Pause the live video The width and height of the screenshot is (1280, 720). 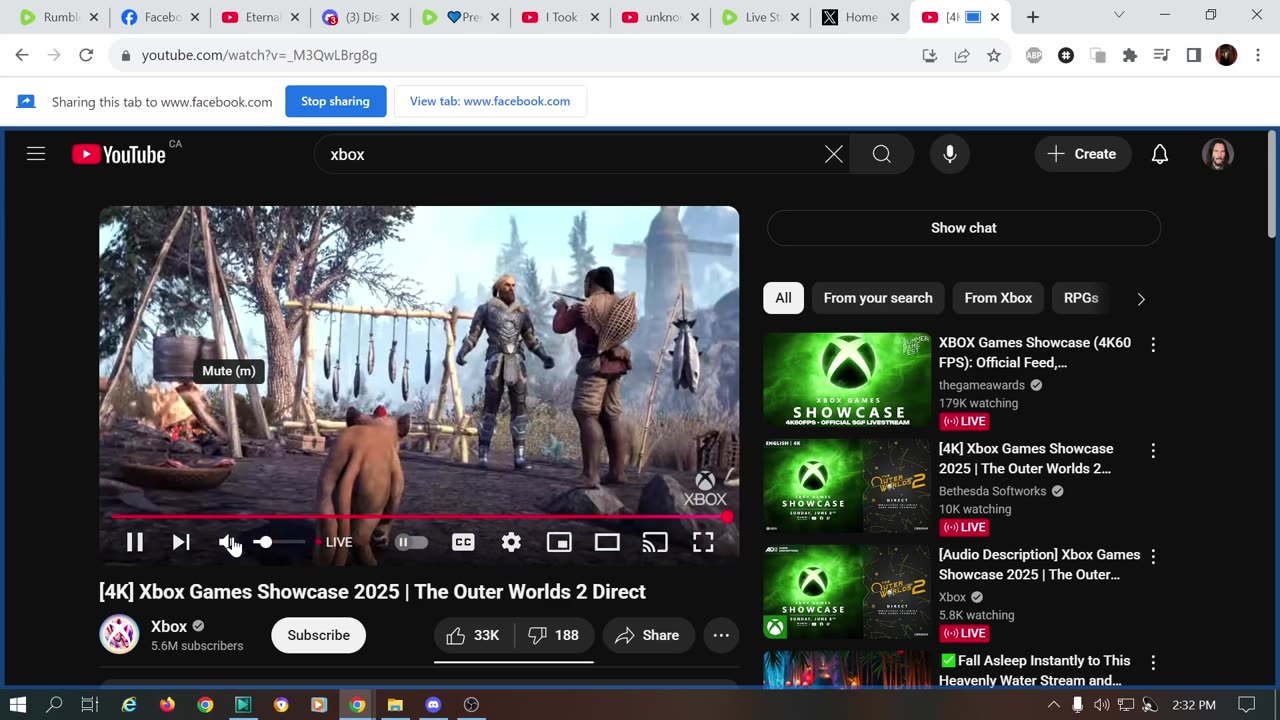pyautogui.click(x=134, y=542)
